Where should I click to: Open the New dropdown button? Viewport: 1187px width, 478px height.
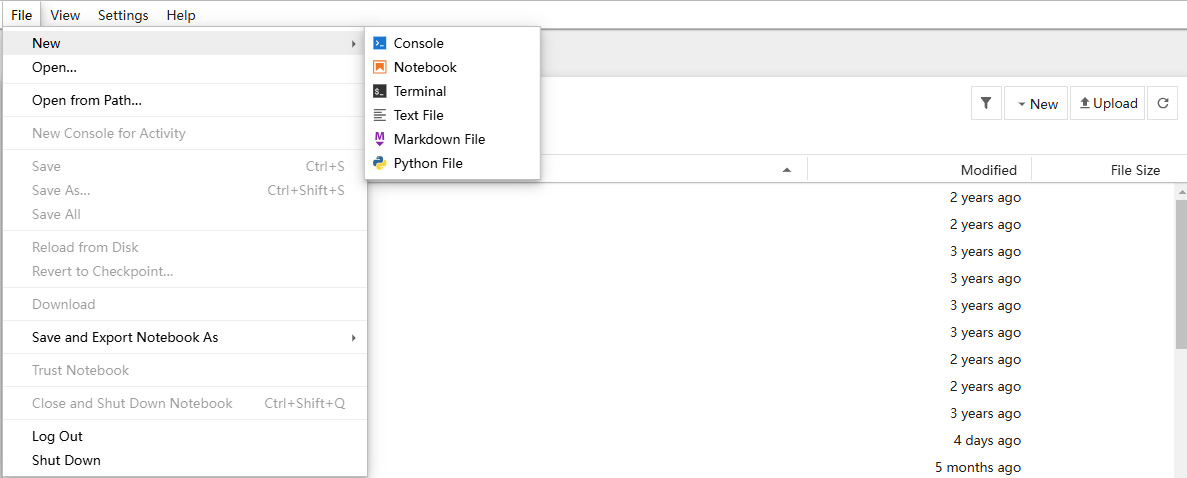1036,103
